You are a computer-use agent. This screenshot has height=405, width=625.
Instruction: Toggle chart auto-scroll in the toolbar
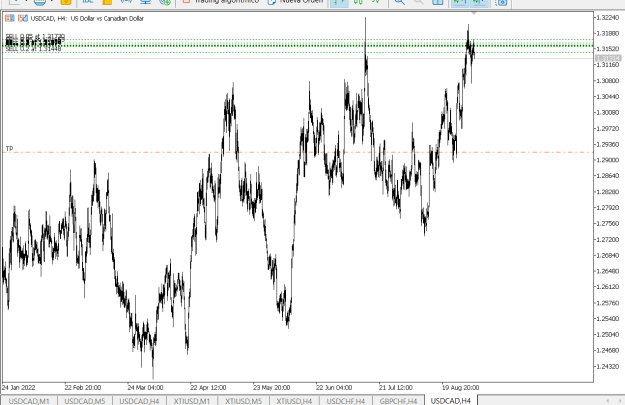(460, 2)
